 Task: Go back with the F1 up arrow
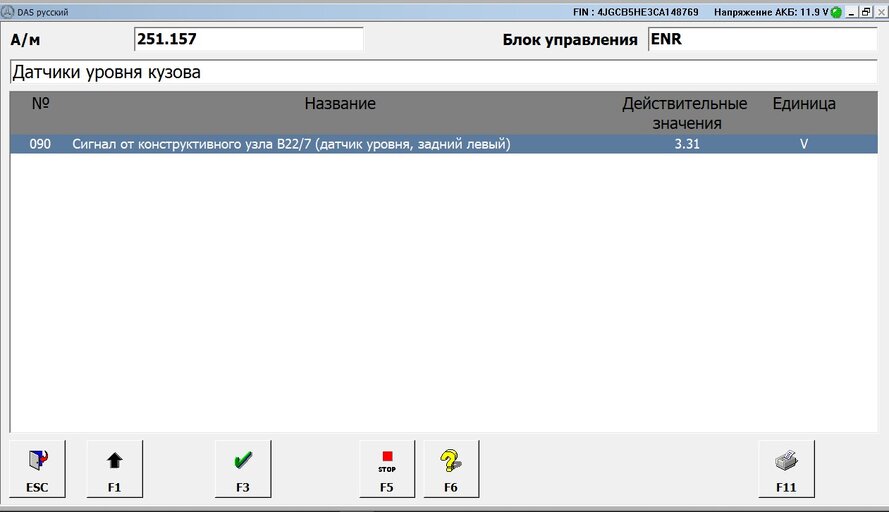coord(115,469)
